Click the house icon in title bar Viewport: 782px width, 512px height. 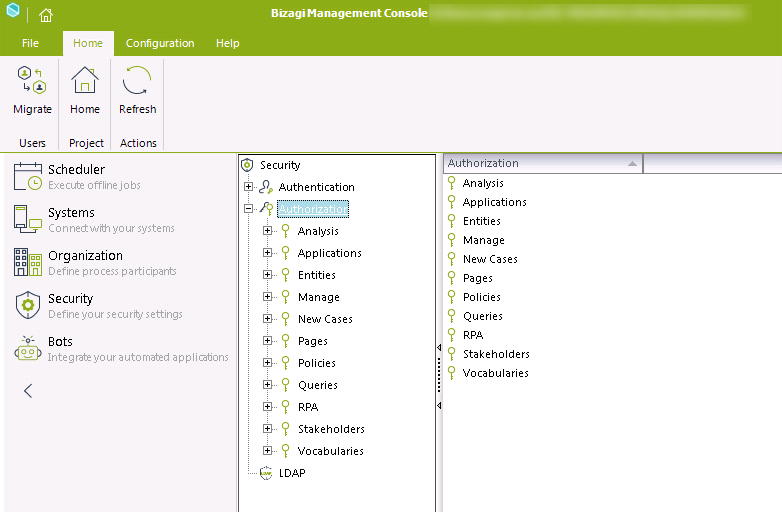point(46,15)
